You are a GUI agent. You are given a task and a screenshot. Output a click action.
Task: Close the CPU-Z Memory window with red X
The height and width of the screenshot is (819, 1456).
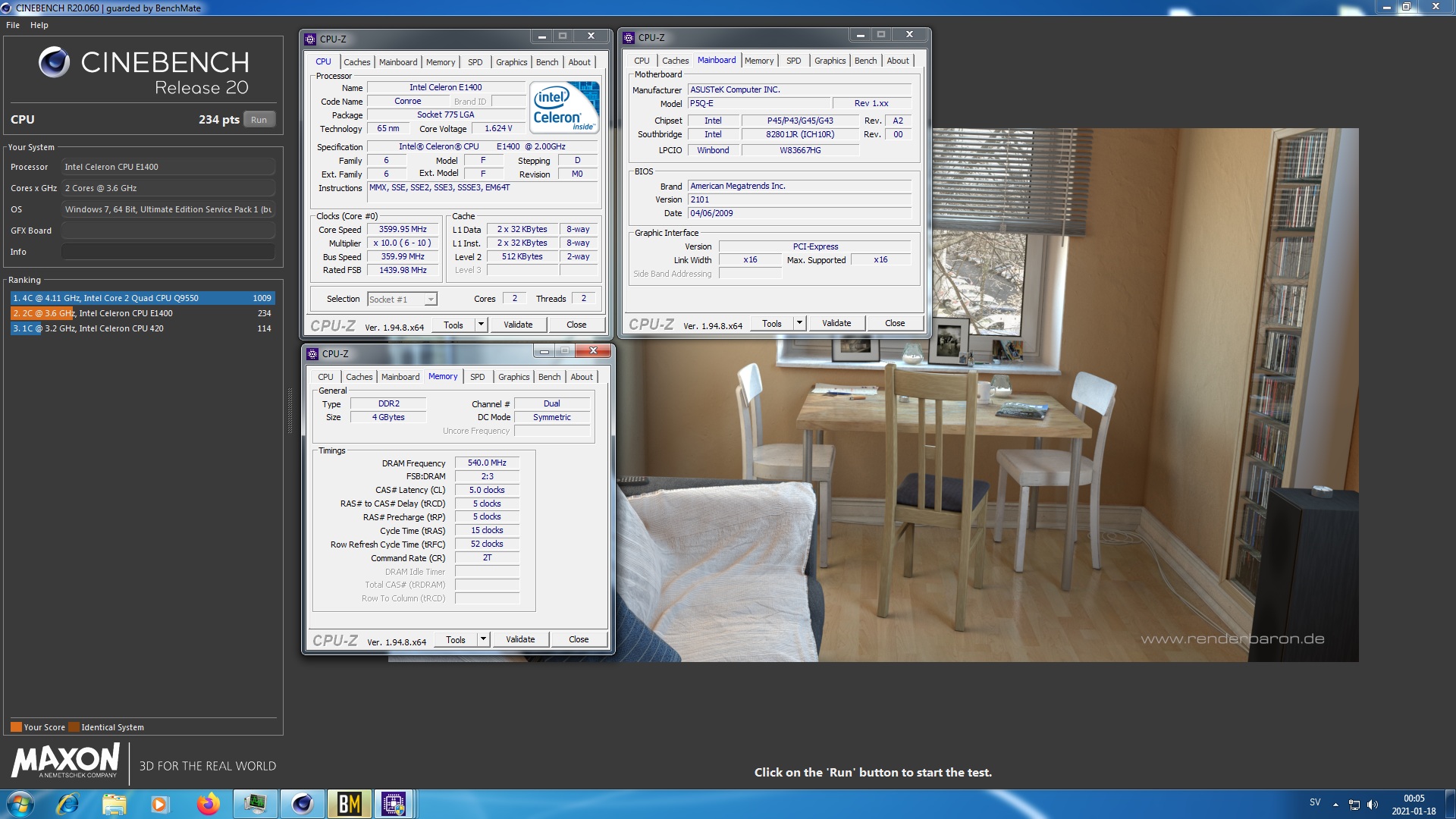[x=594, y=351]
